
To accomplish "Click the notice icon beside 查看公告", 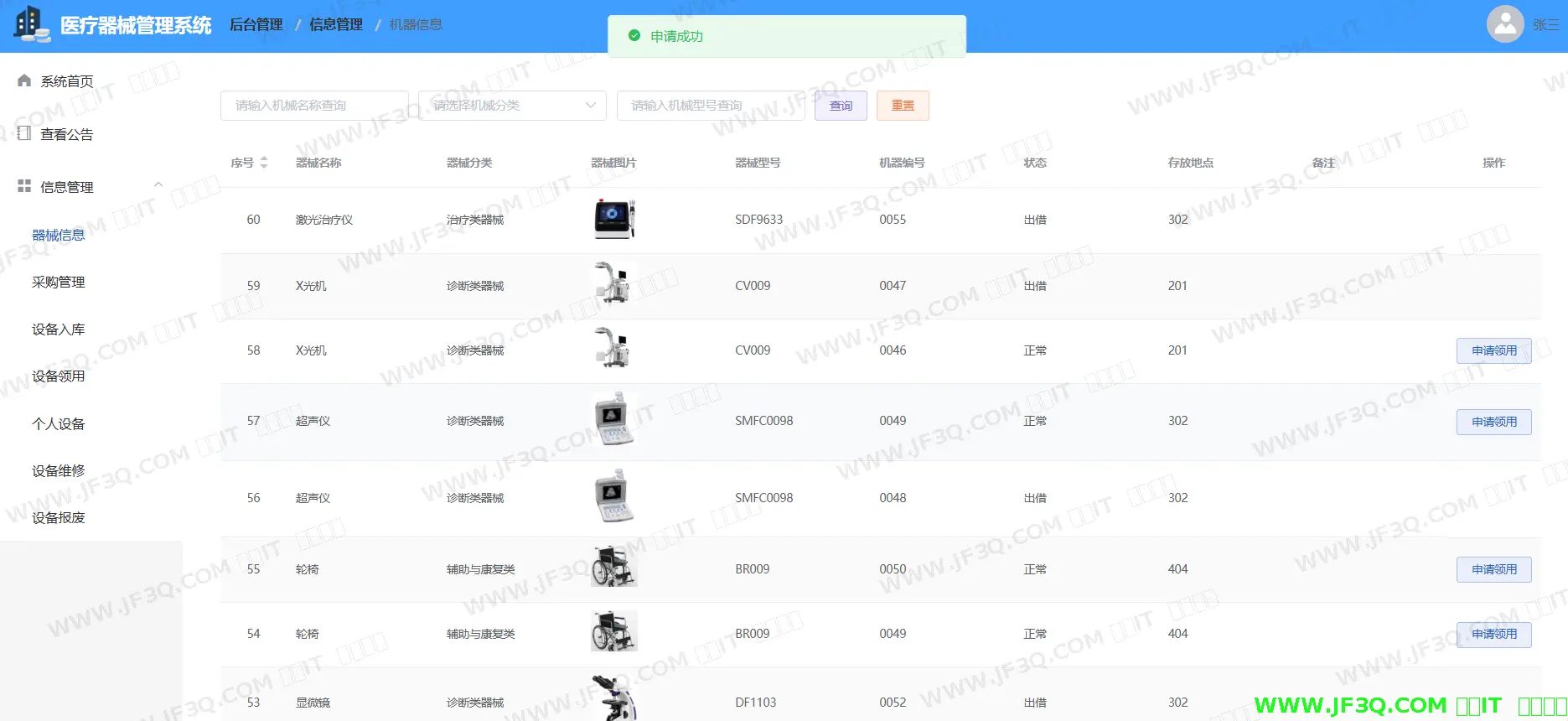I will [24, 133].
